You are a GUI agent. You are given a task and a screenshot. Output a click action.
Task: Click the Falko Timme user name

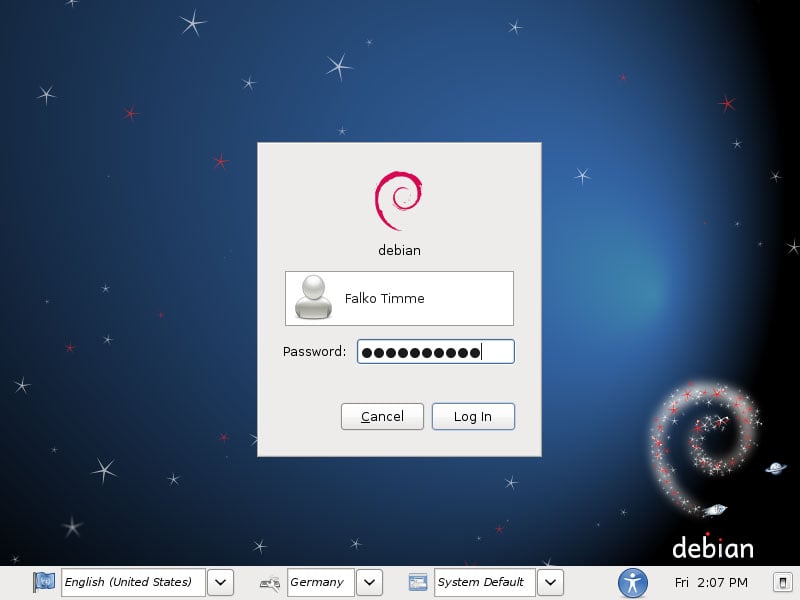tap(385, 298)
